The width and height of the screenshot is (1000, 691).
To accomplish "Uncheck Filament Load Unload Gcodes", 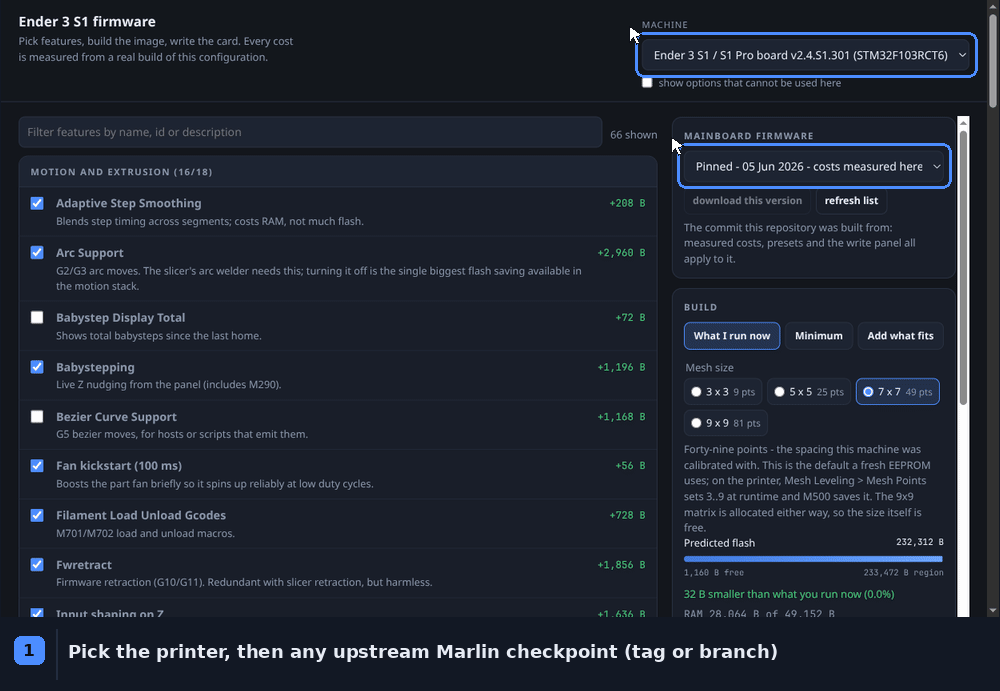I will [37, 515].
